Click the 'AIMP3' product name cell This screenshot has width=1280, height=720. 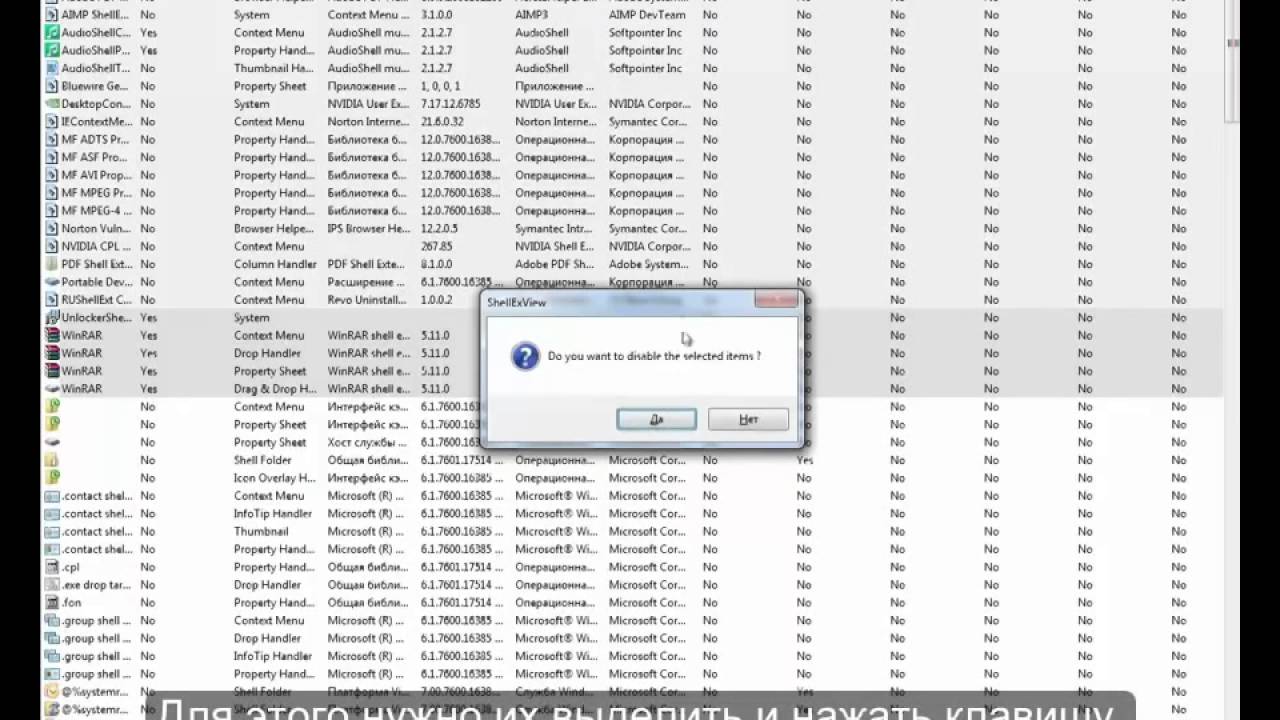click(x=532, y=15)
